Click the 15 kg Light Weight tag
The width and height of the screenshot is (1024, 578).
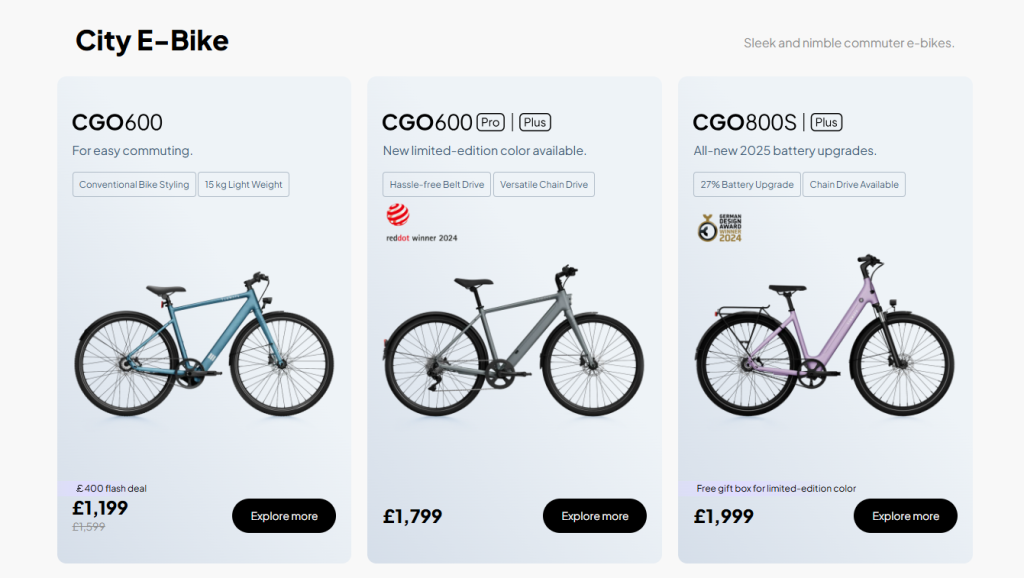tap(244, 184)
